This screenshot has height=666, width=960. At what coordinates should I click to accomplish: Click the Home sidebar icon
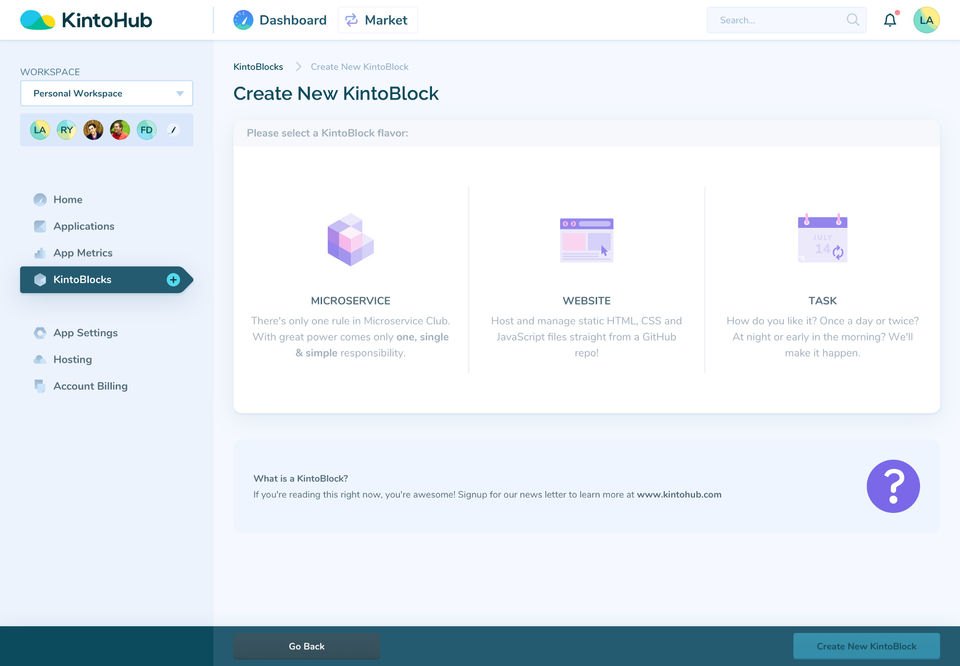click(x=40, y=200)
